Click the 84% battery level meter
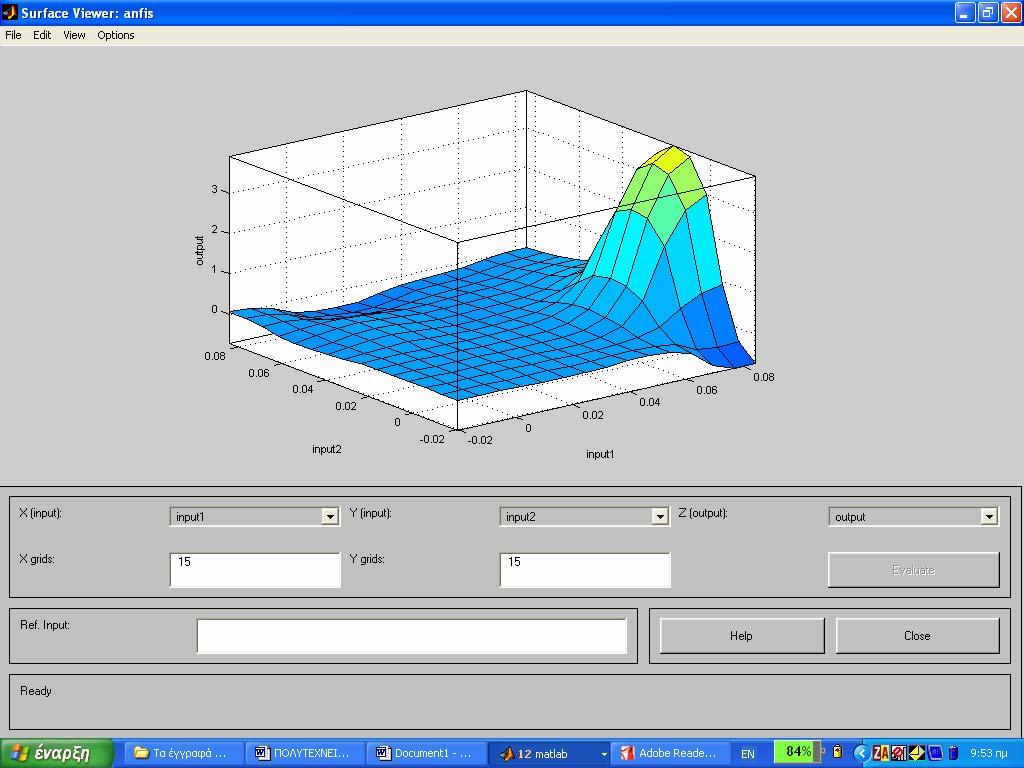 coord(795,752)
